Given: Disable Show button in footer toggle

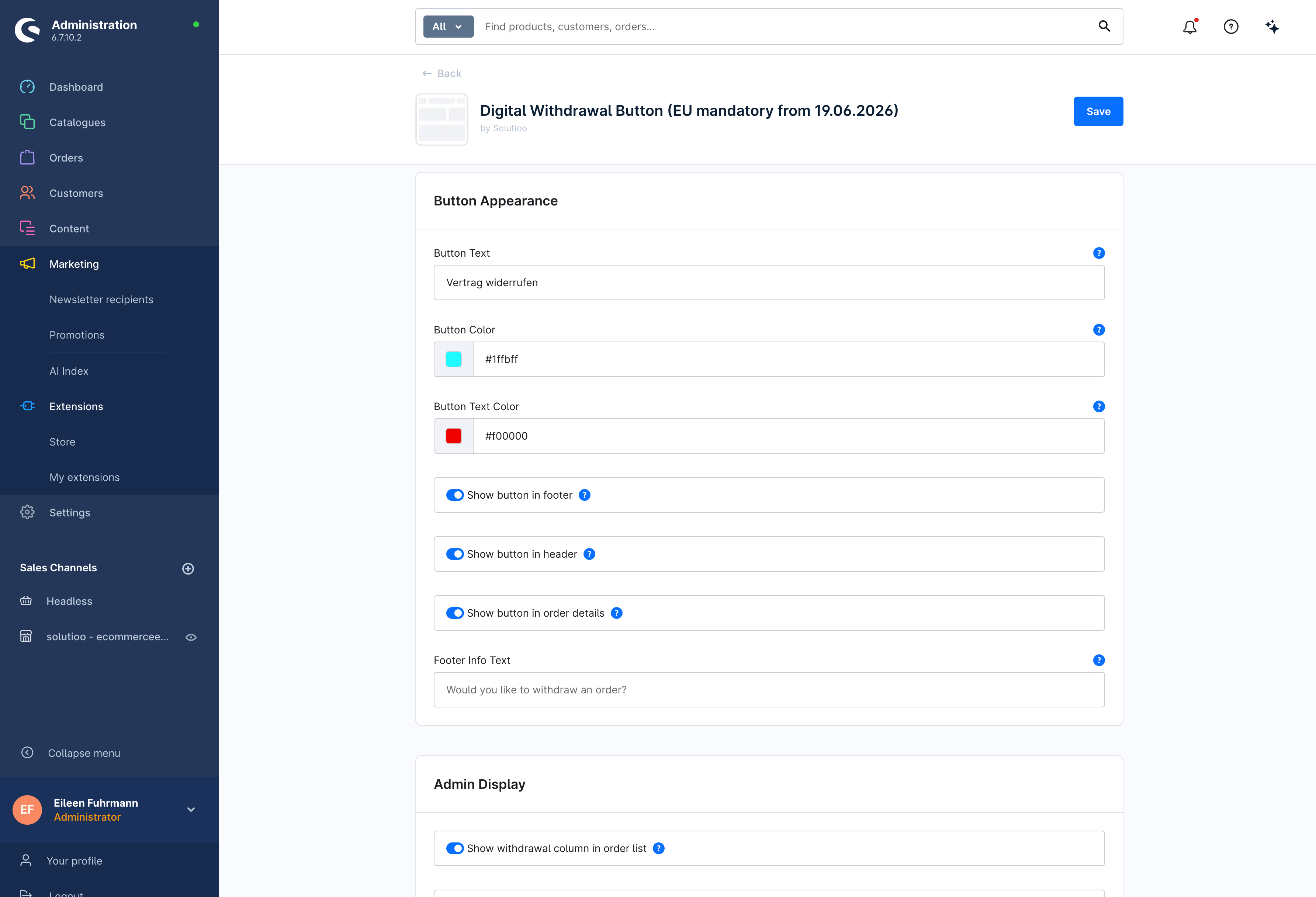Looking at the screenshot, I should [x=455, y=495].
